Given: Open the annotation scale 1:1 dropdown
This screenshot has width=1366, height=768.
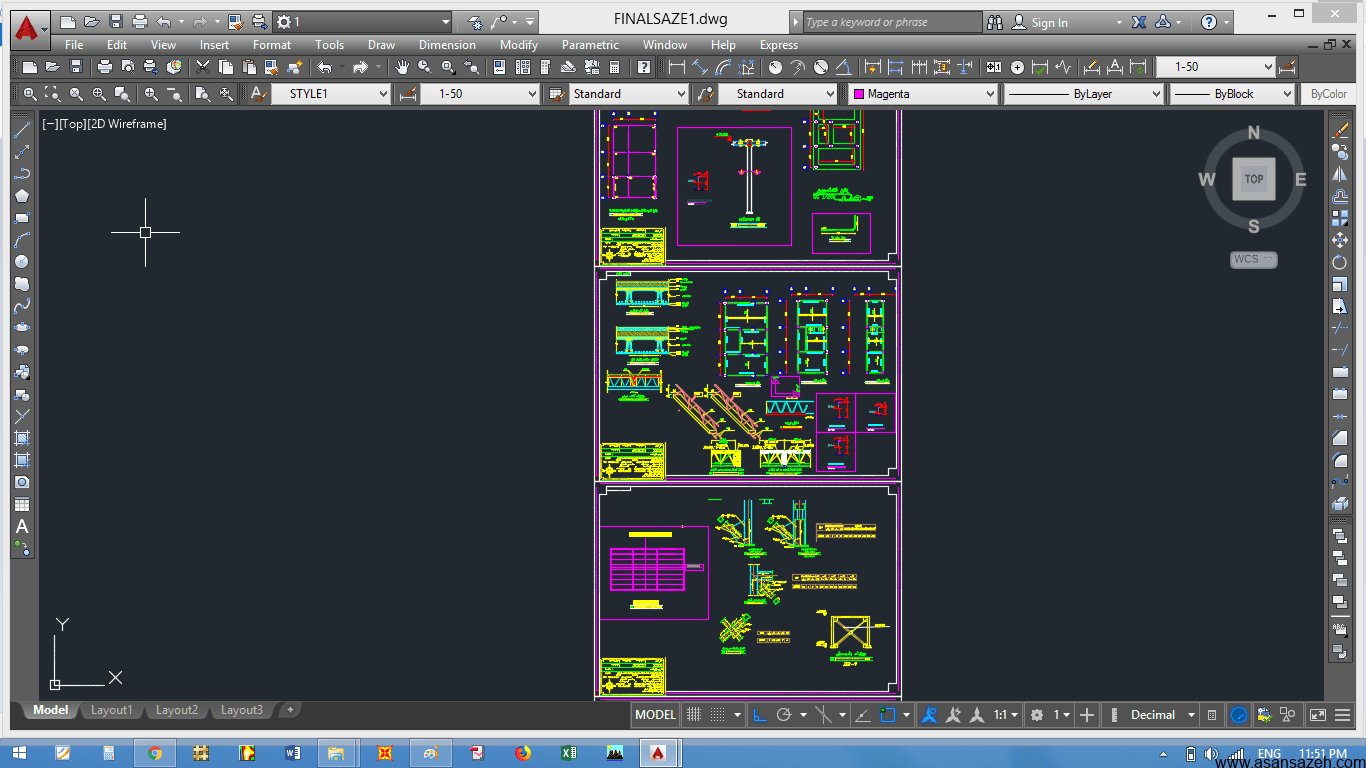Looking at the screenshot, I should pyautogui.click(x=1006, y=715).
